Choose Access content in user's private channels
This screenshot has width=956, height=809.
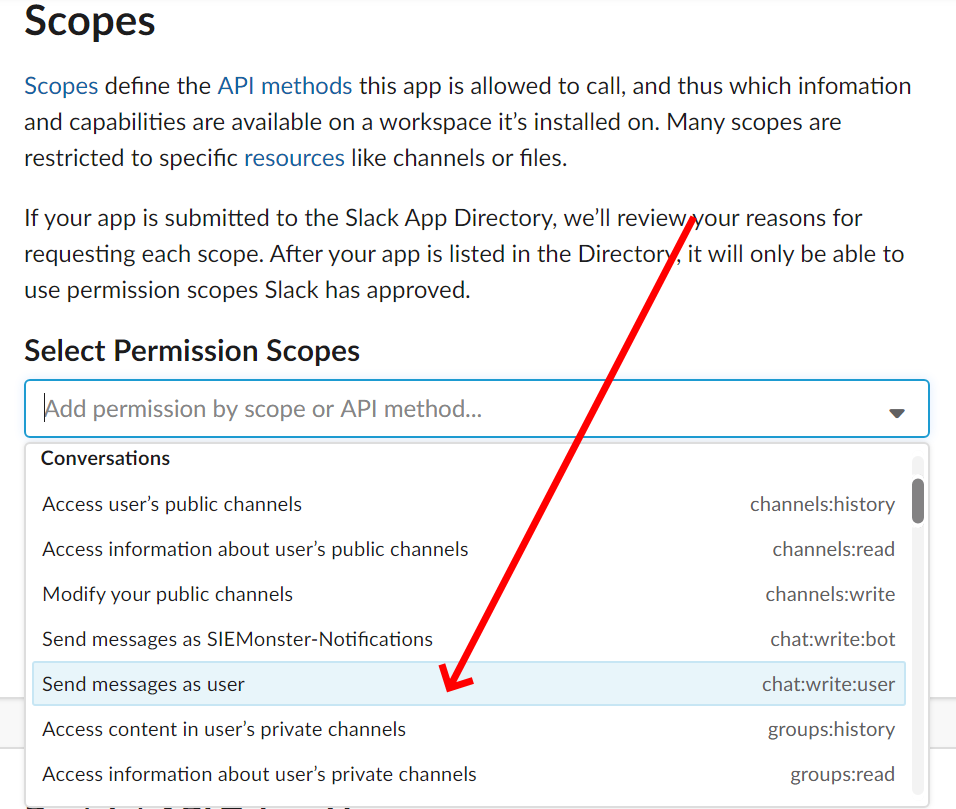pos(224,729)
